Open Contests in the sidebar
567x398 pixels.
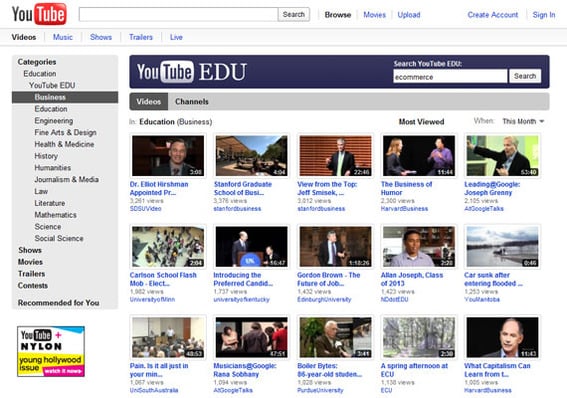pyautogui.click(x=33, y=286)
